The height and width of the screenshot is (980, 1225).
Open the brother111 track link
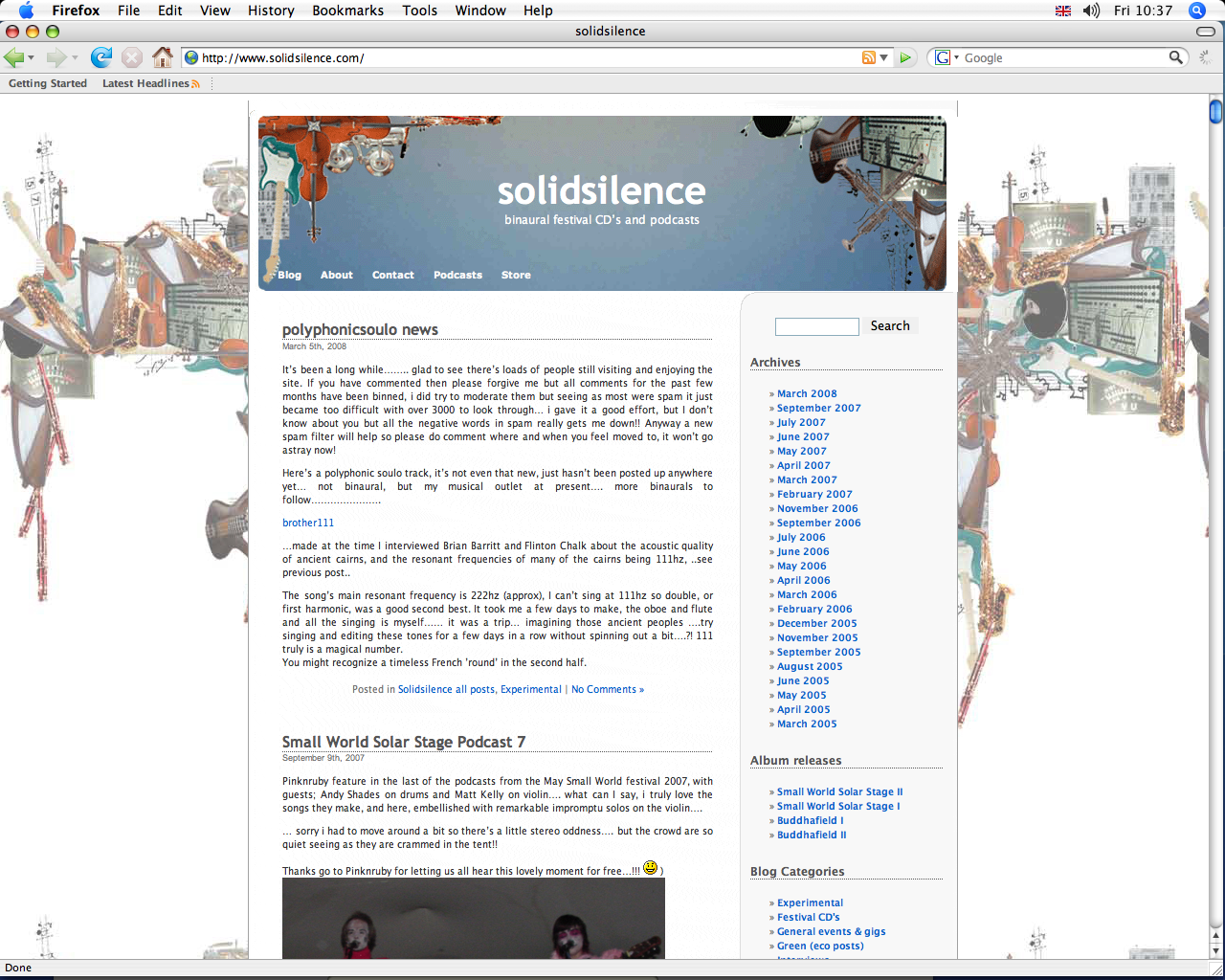coord(308,523)
